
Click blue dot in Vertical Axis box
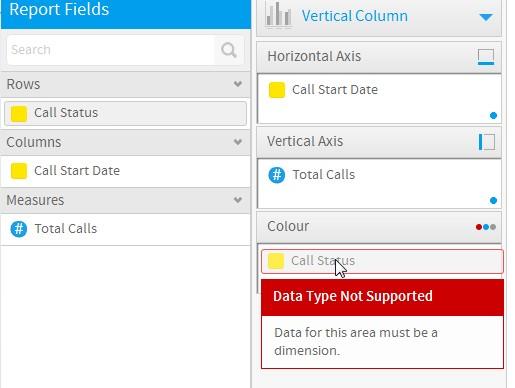tap(493, 200)
